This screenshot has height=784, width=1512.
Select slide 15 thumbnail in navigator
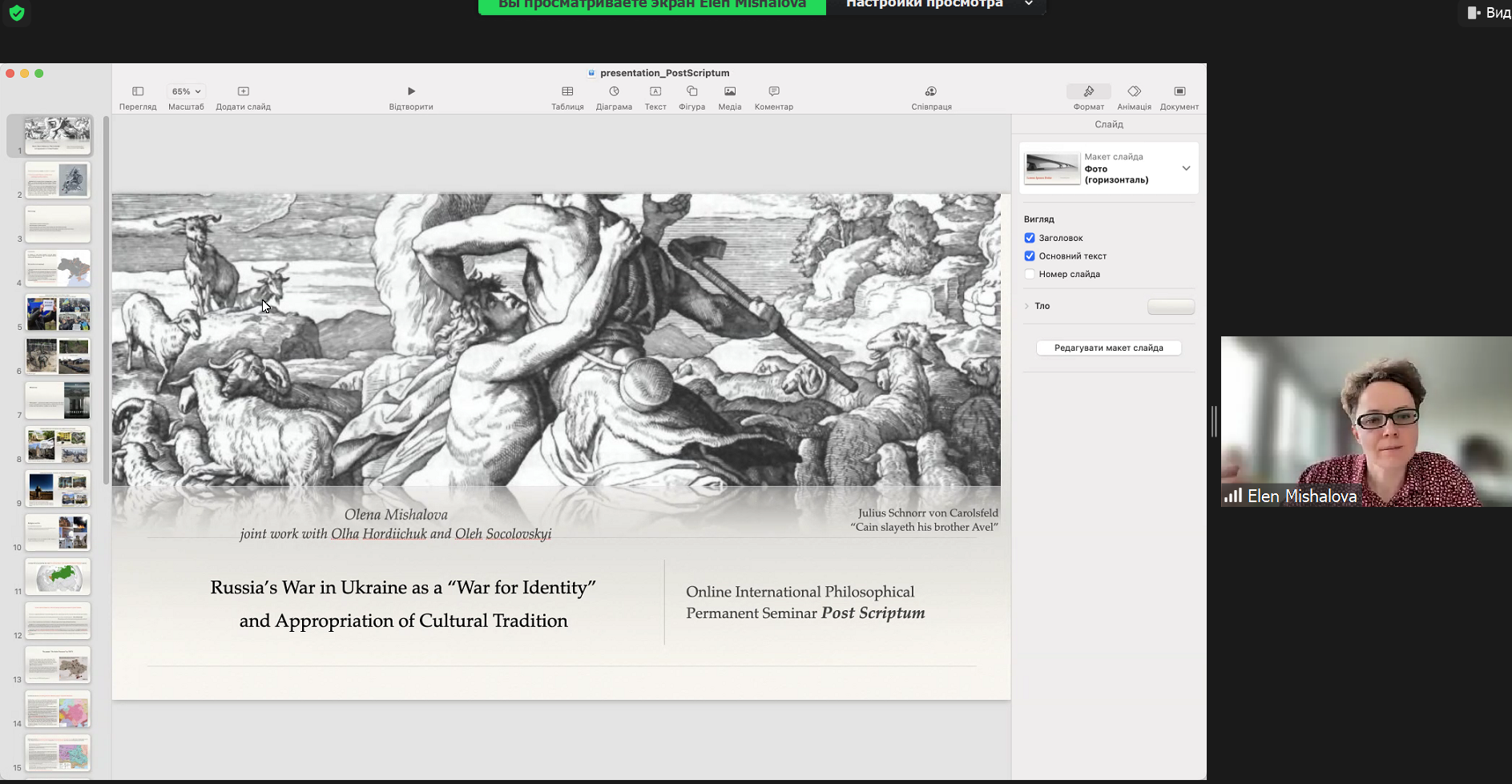coord(58,754)
